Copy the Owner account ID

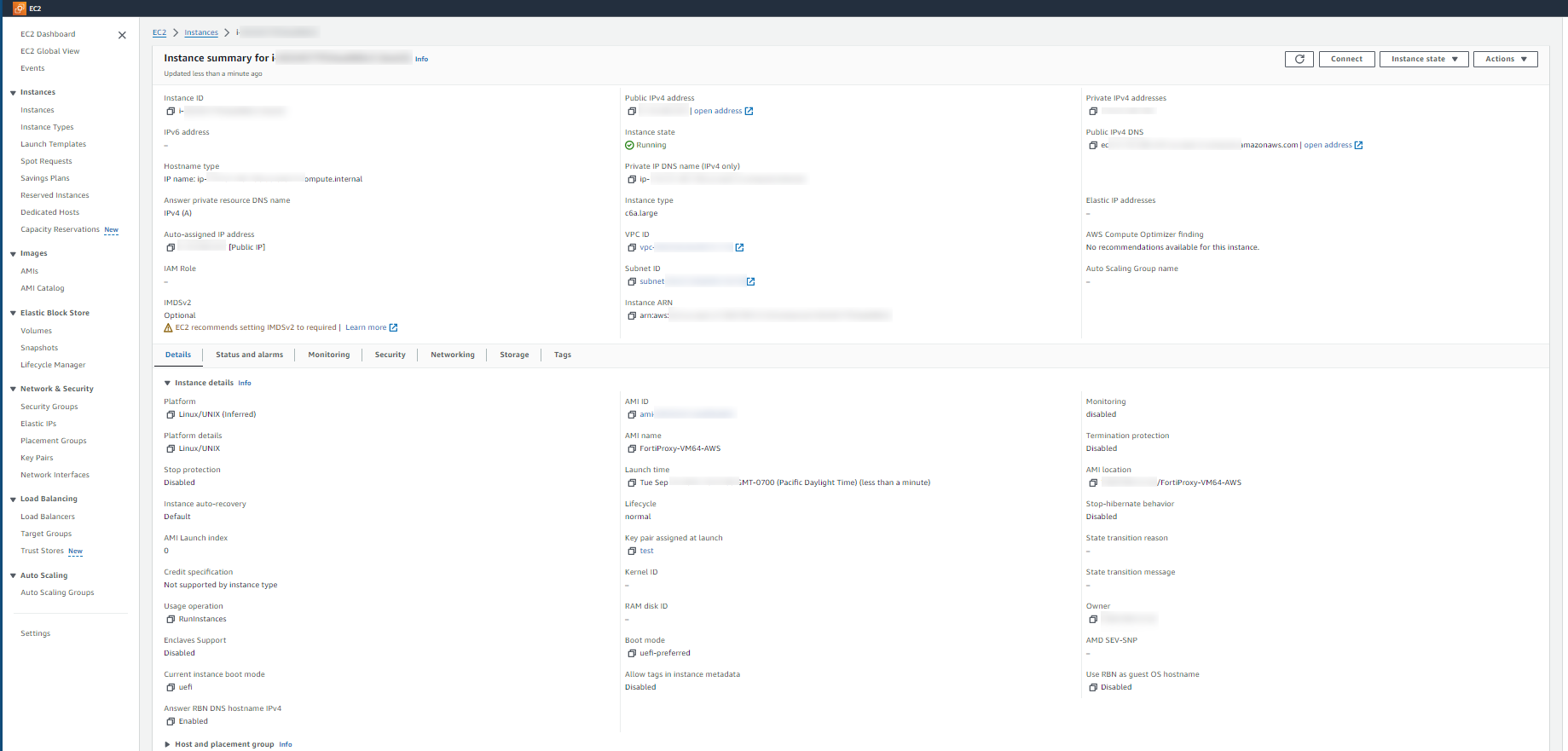(x=1093, y=619)
